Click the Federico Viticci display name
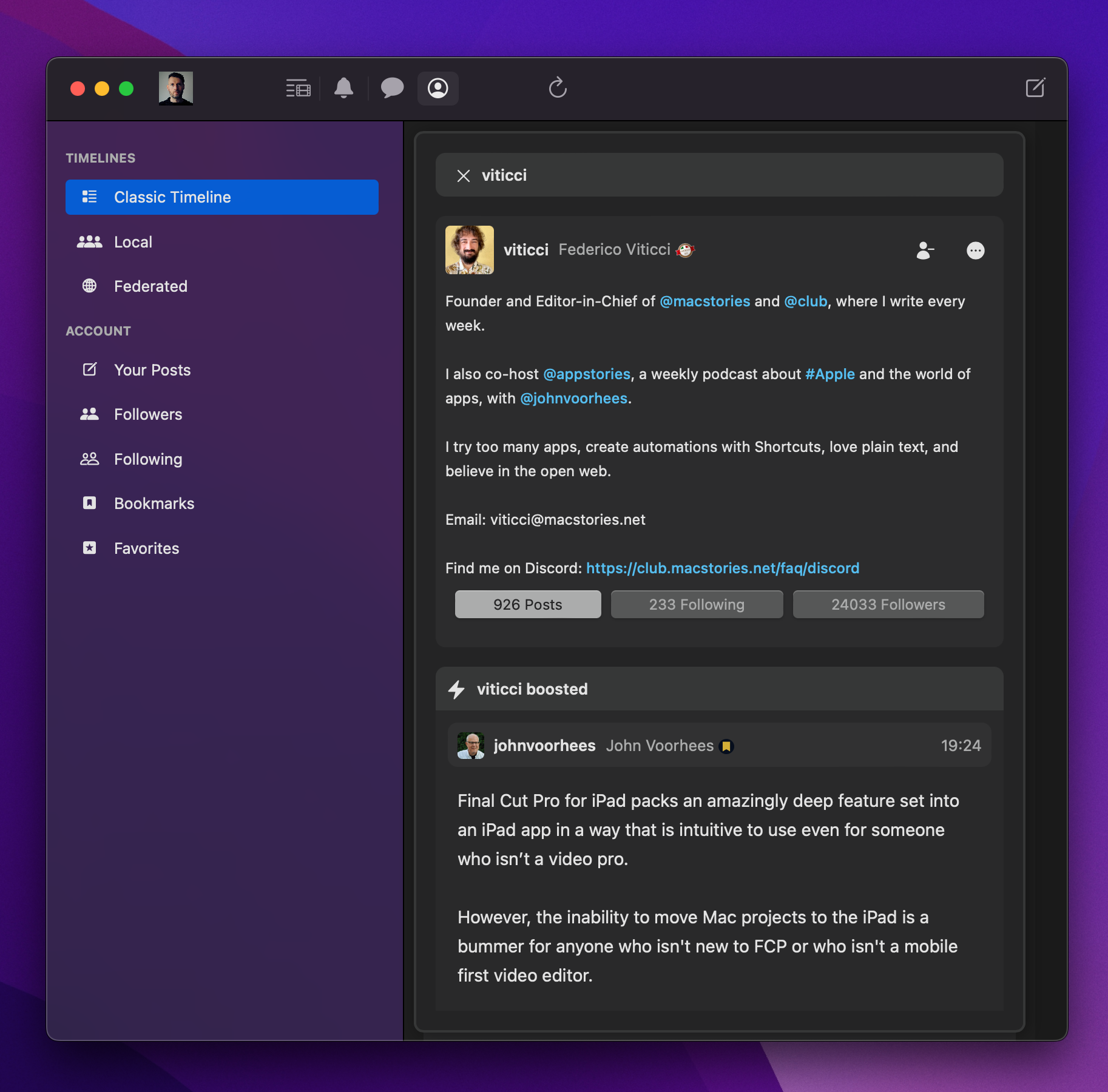 click(614, 250)
